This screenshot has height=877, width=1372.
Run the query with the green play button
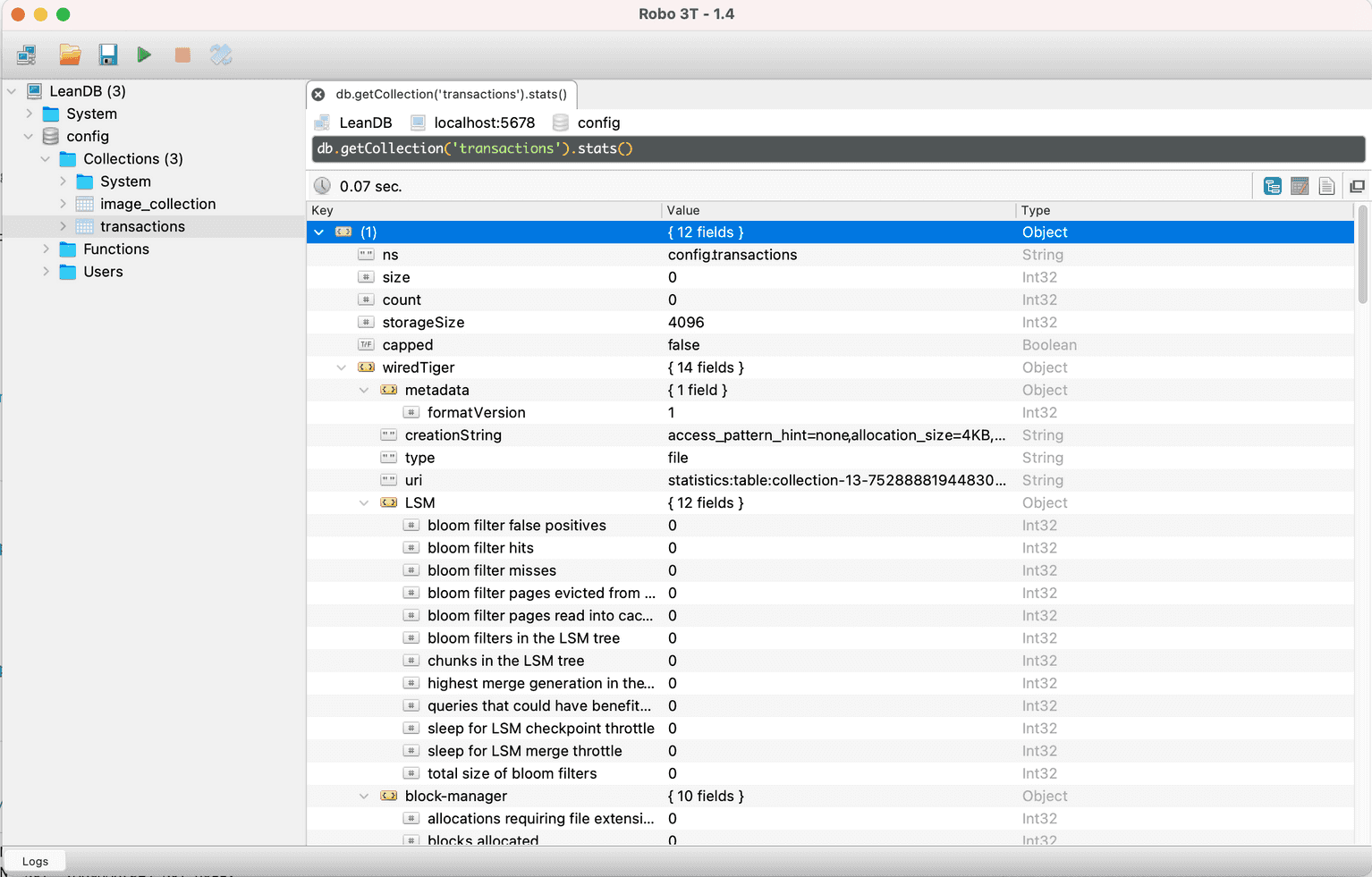tap(144, 55)
